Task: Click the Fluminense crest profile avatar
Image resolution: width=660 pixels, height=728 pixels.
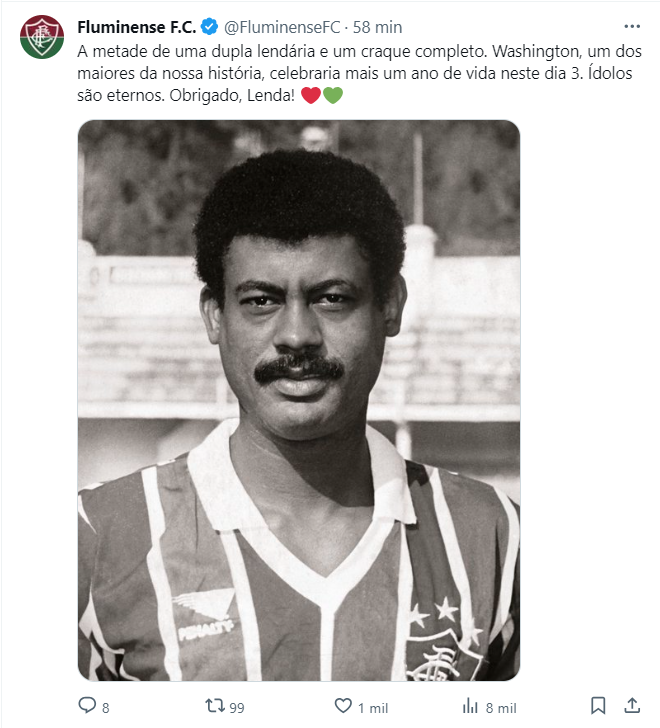Action: click(x=42, y=37)
